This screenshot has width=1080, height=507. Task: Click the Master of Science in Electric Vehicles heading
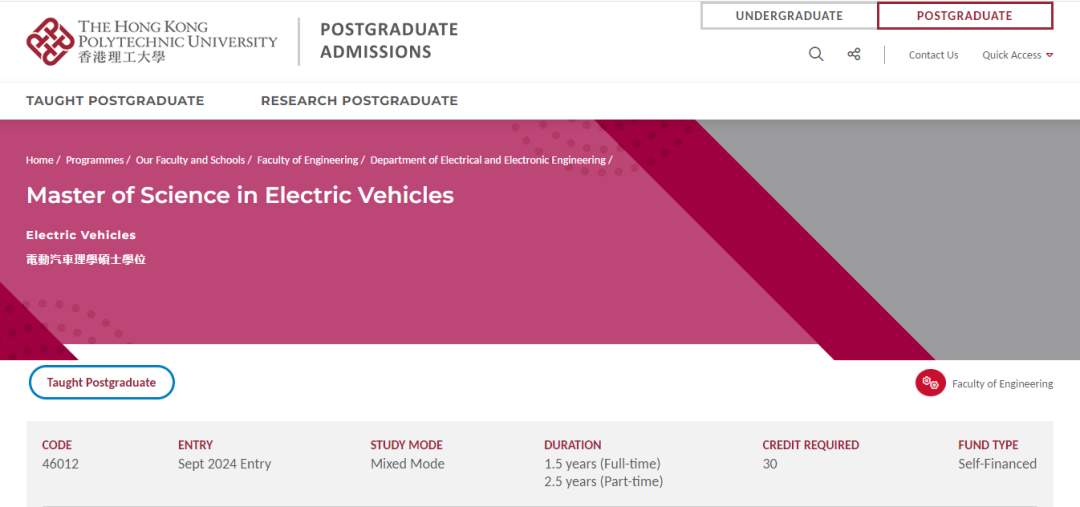click(x=240, y=196)
